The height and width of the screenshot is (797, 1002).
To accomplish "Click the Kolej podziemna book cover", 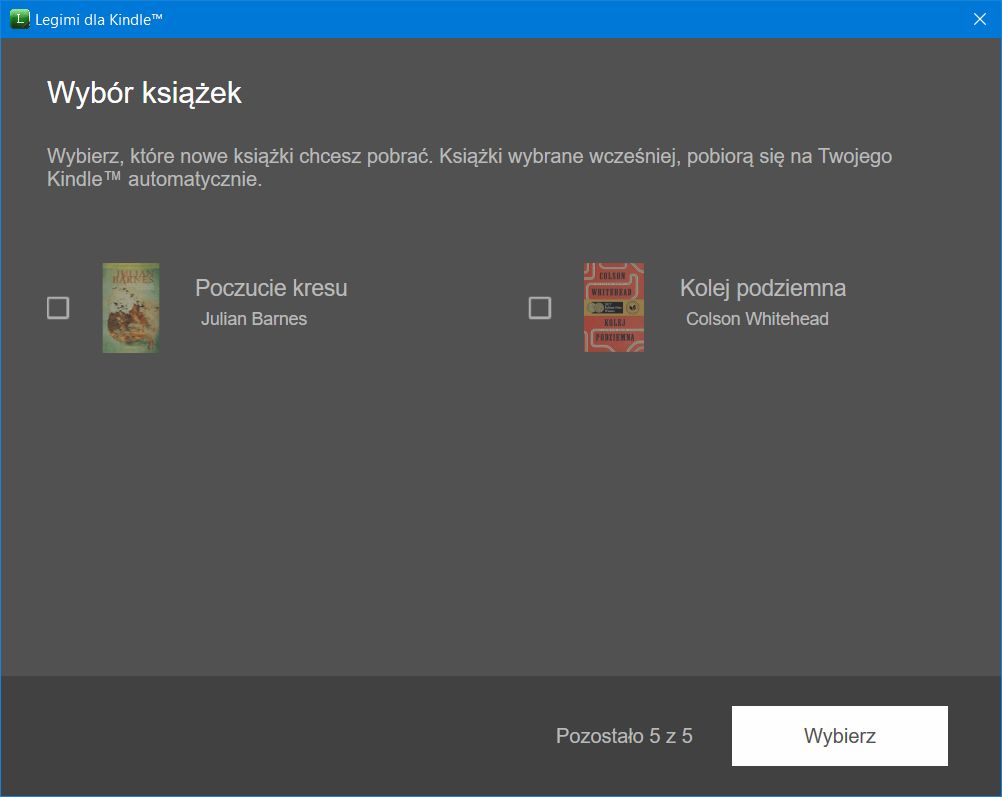I will tap(614, 307).
